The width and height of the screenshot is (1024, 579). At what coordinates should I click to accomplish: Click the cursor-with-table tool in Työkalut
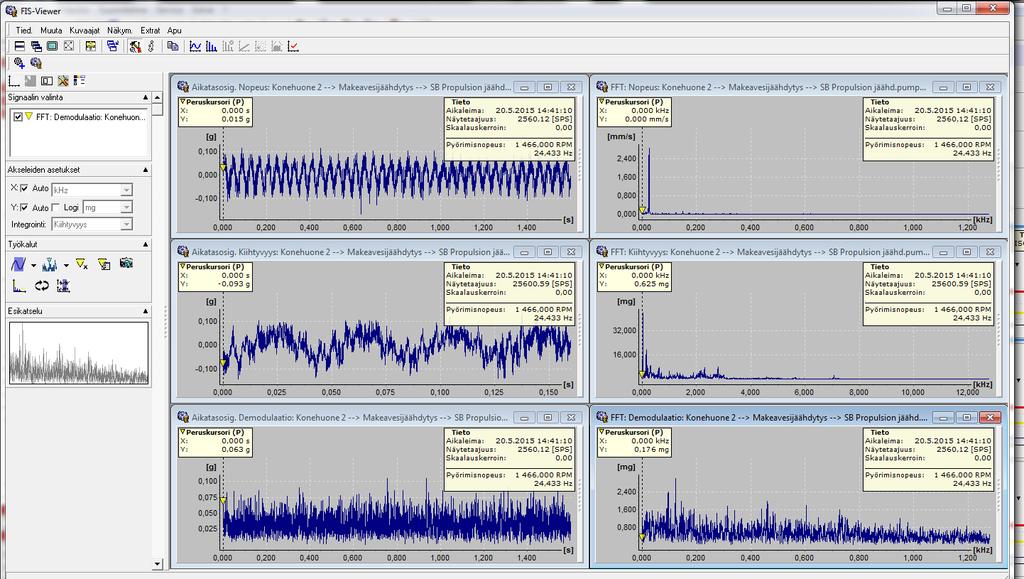[x=104, y=264]
